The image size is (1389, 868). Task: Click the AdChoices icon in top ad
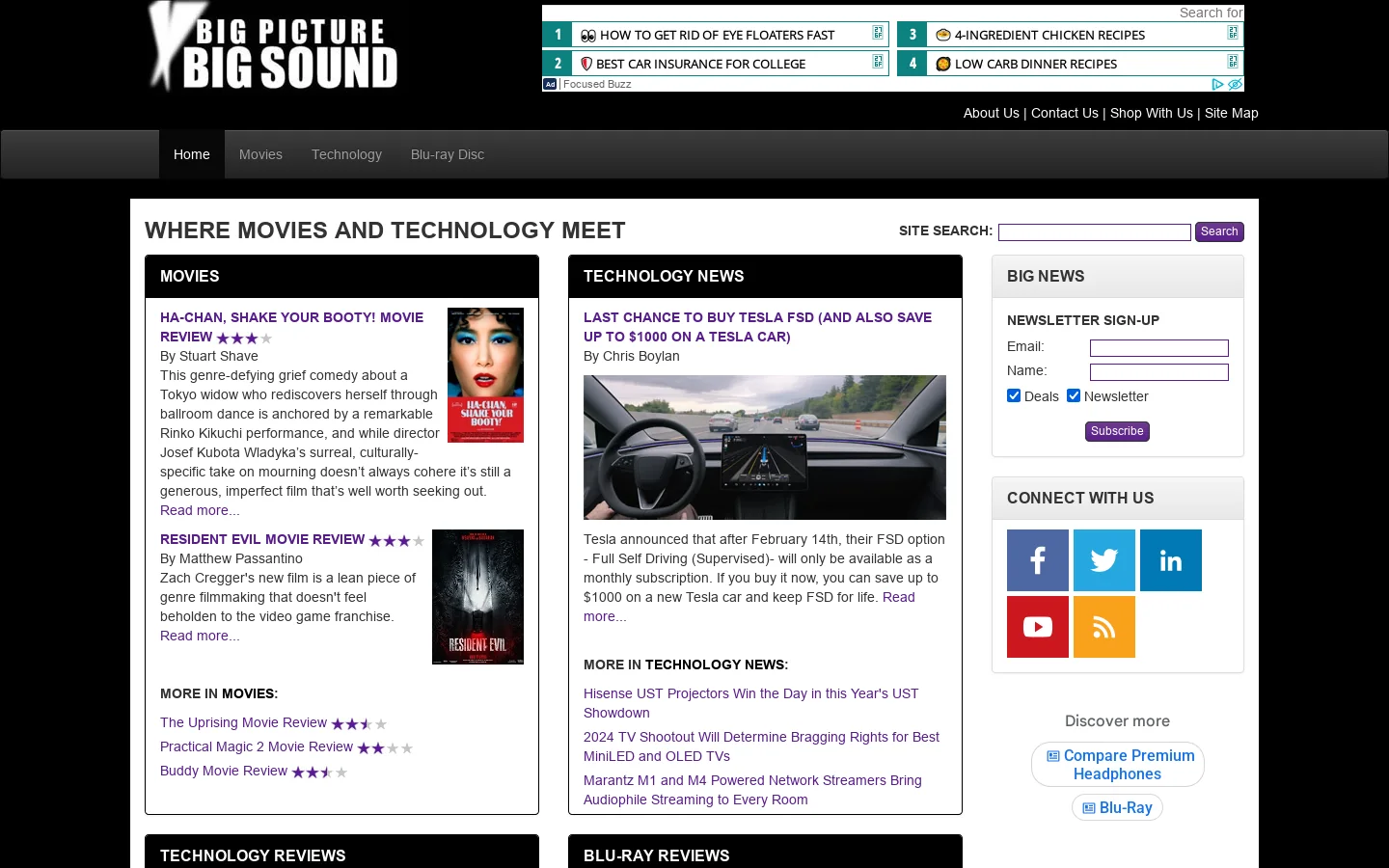[1217, 84]
